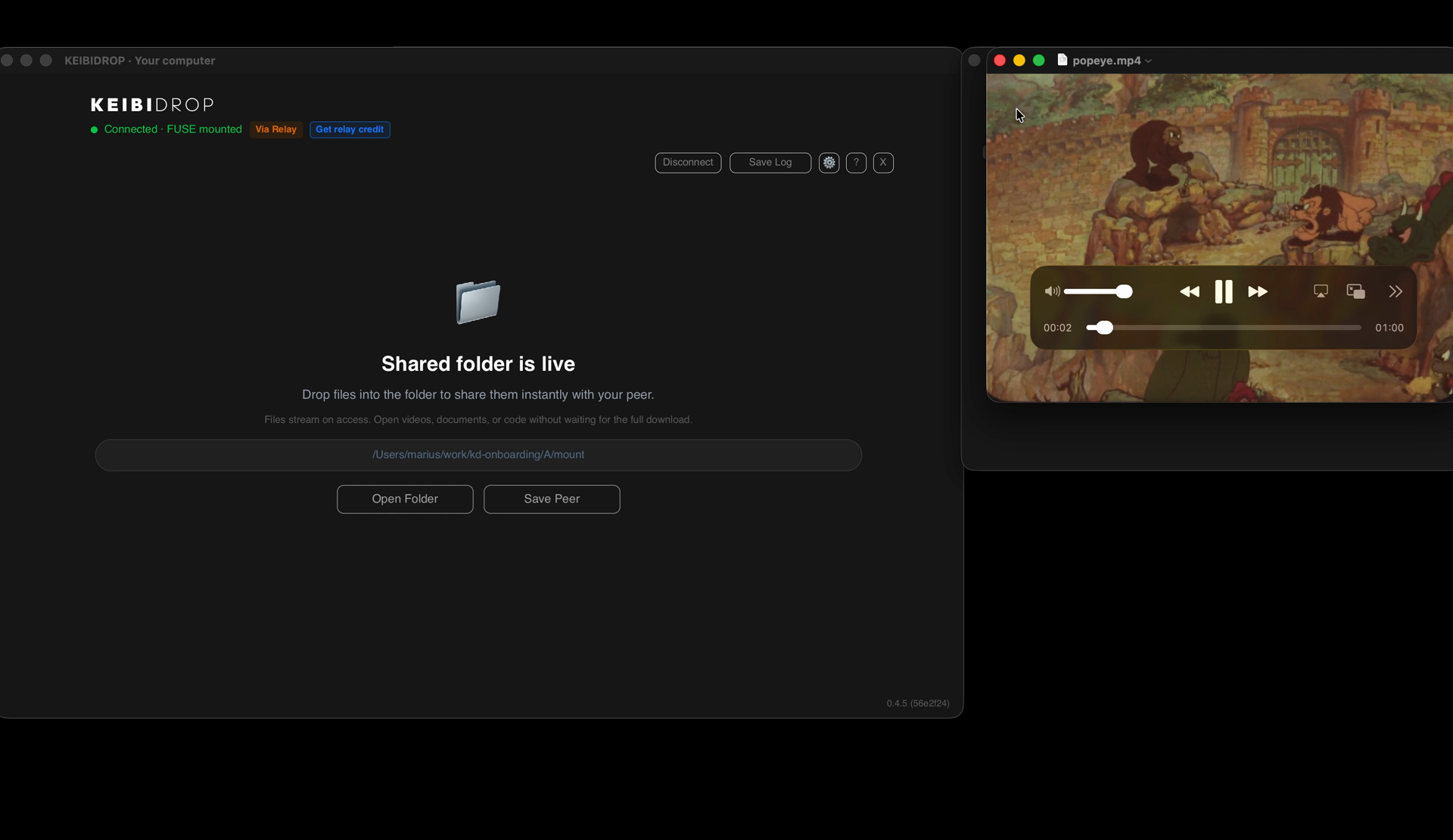Open the question mark help button

coord(856,163)
